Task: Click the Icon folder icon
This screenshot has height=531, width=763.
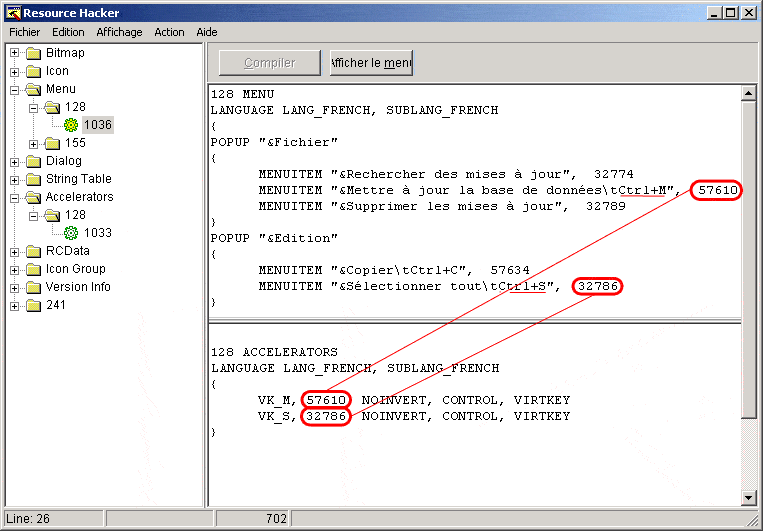Action: tap(34, 72)
